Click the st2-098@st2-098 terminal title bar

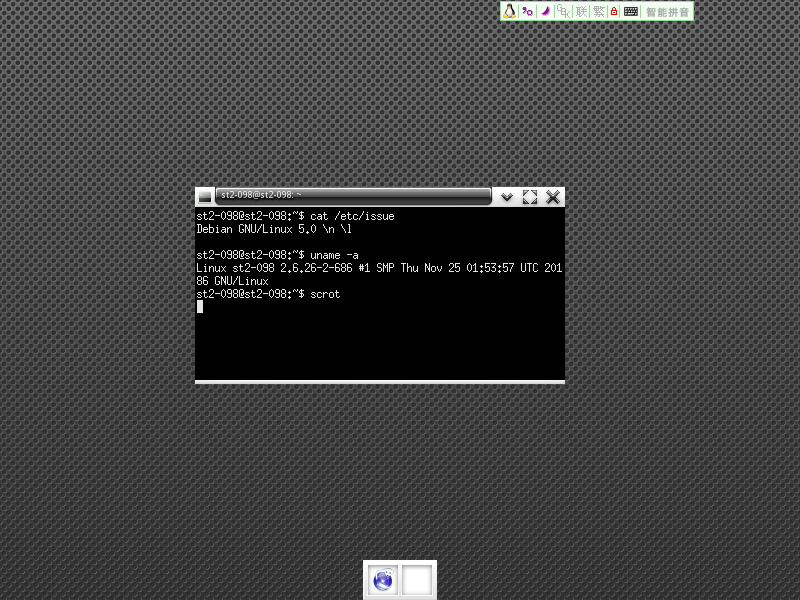pyautogui.click(x=353, y=195)
